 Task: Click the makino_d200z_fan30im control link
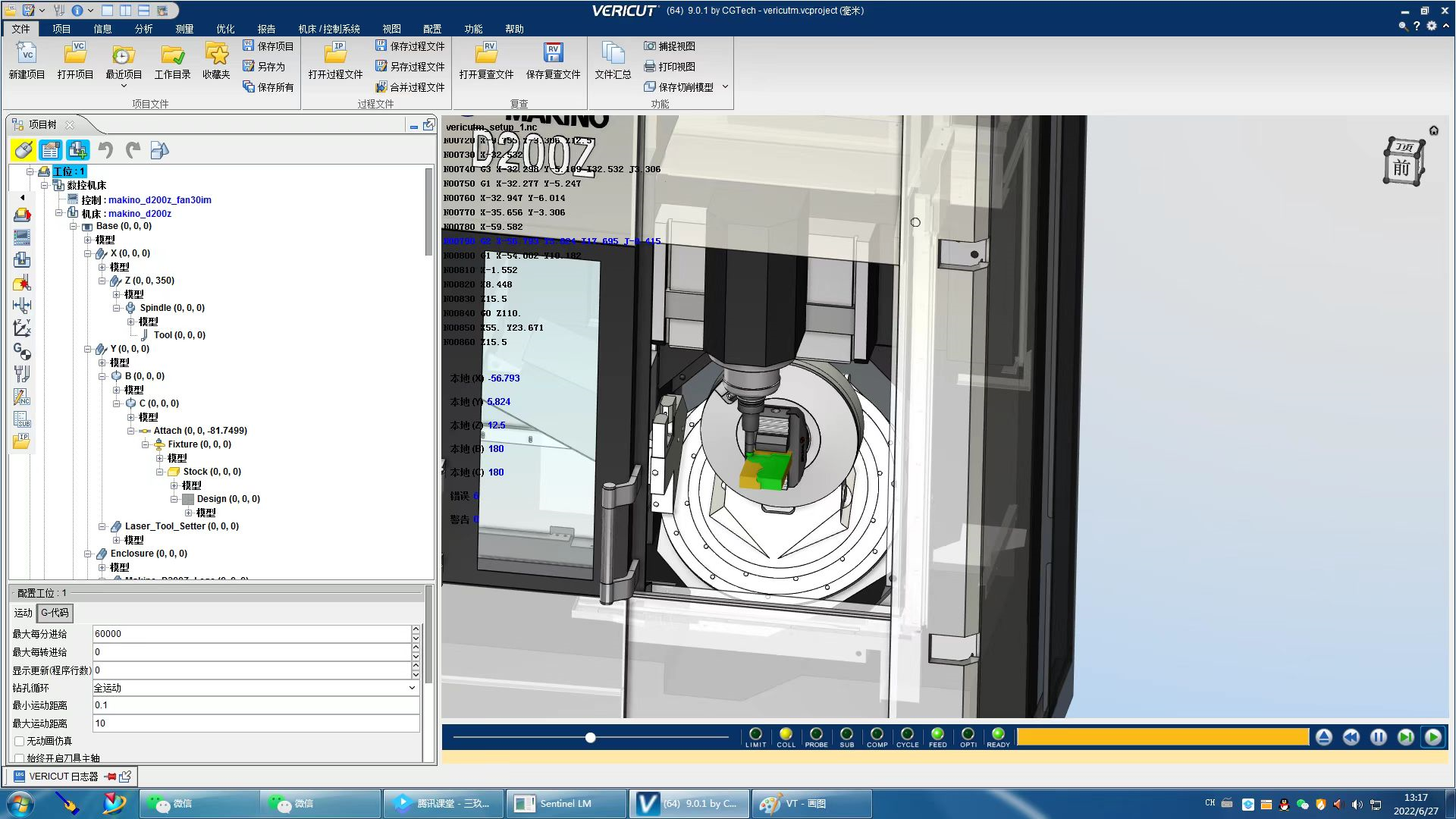[159, 200]
